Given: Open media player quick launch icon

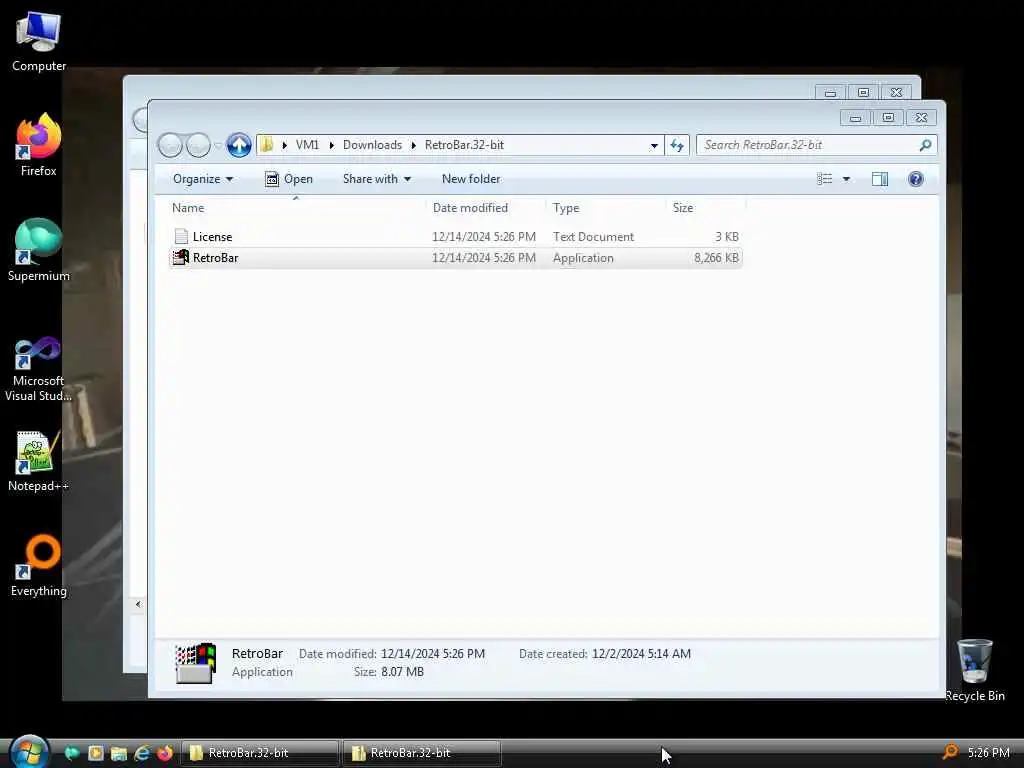Looking at the screenshot, I should pos(95,753).
